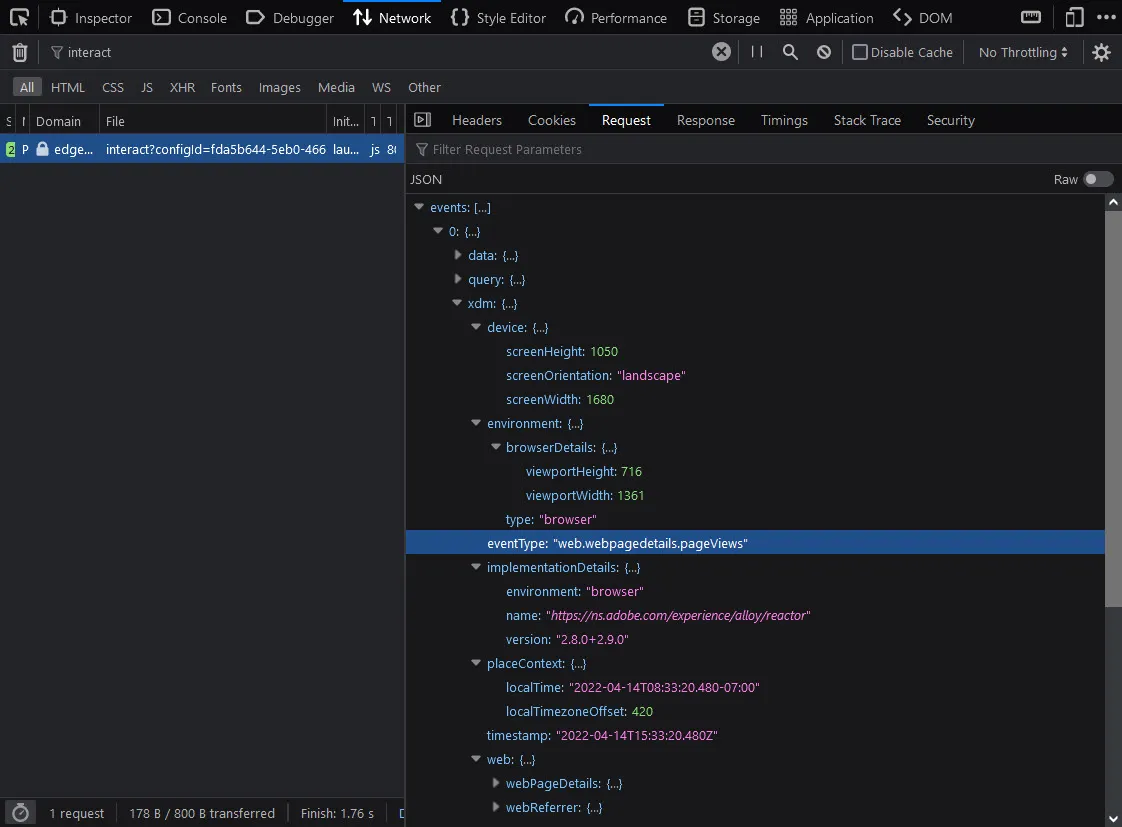Clear the filter text with X icon
This screenshot has width=1122, height=827.
(721, 52)
